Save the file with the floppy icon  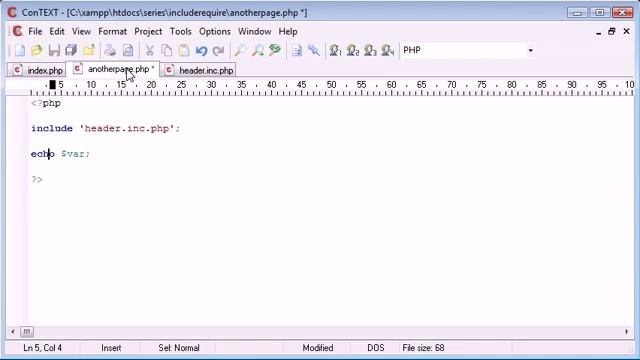(54, 50)
